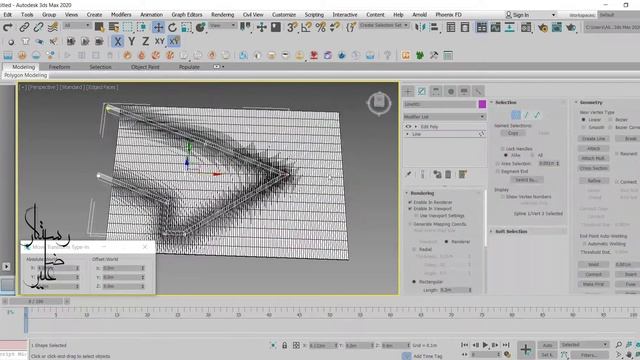Click the Mirror tool icon

pos(420,27)
